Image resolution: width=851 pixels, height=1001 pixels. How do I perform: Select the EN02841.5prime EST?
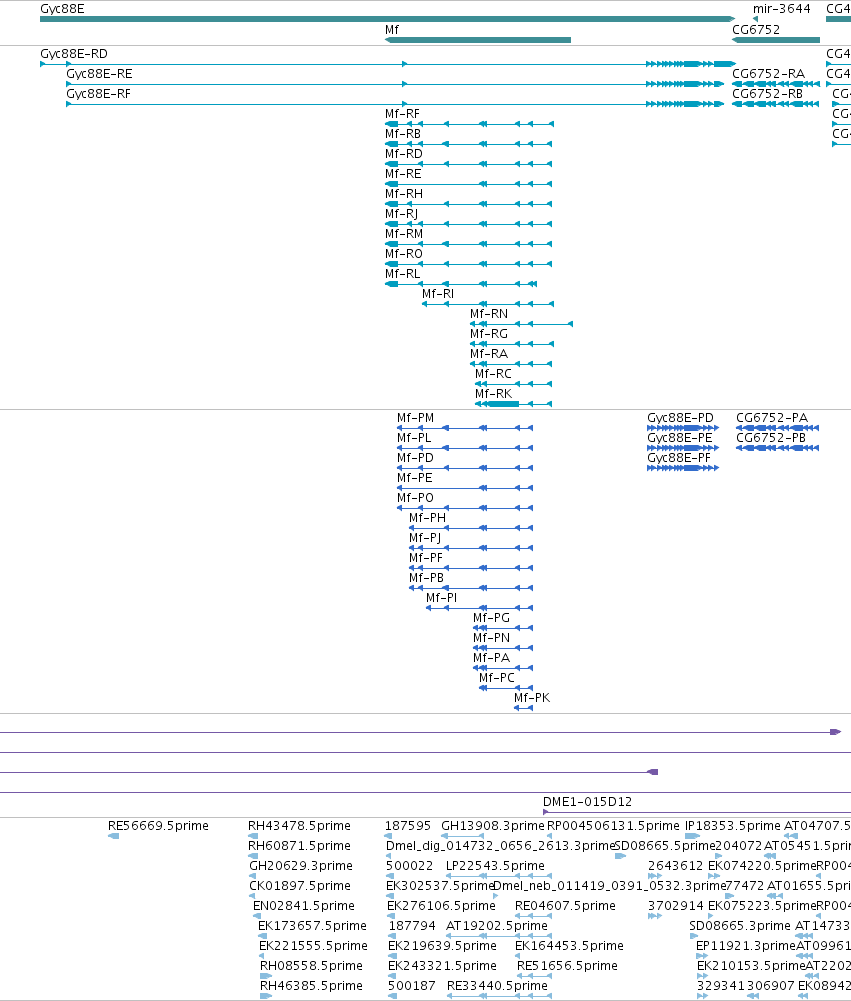click(x=257, y=916)
